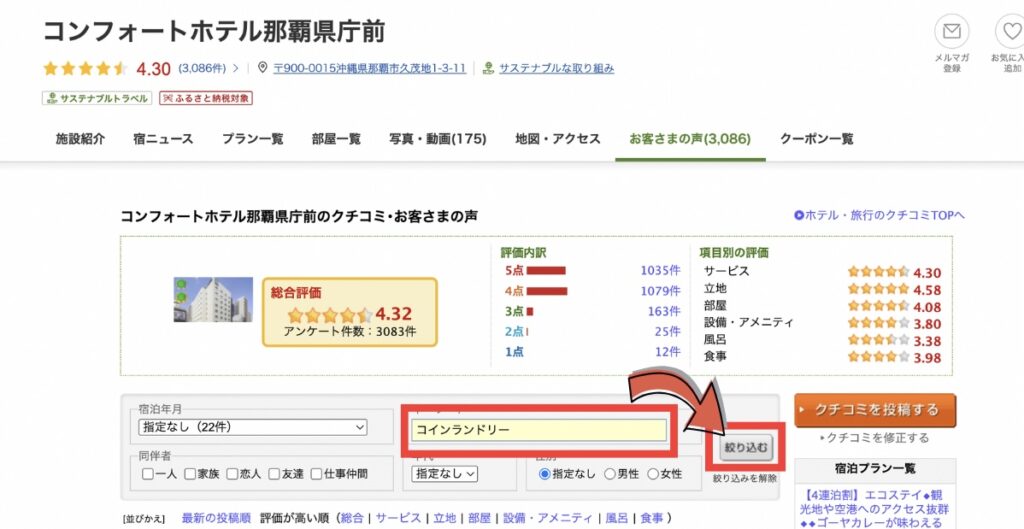Click the header star rating icons

tap(85, 69)
